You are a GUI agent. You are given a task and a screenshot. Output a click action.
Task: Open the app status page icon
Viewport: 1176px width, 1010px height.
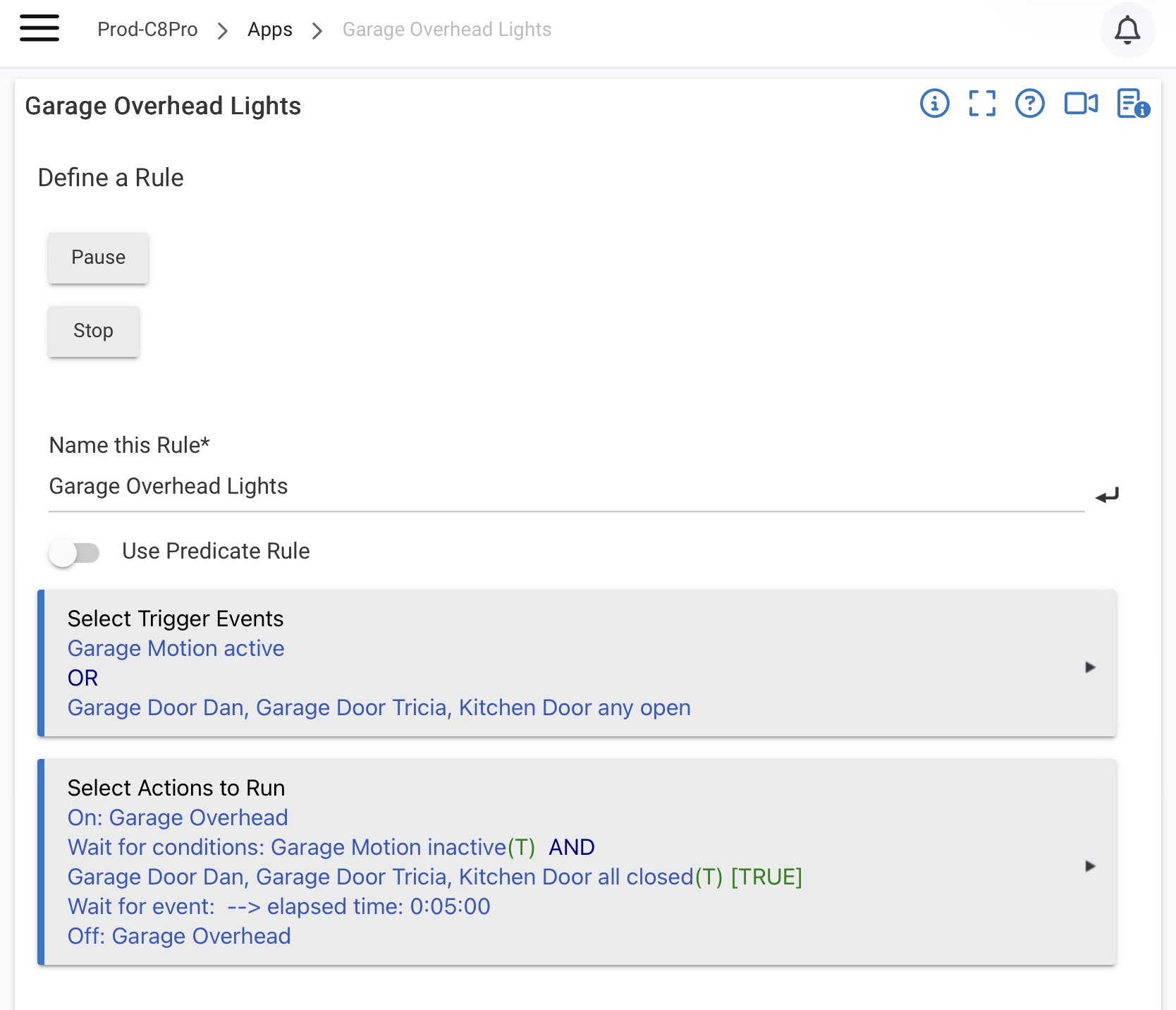click(x=1133, y=104)
